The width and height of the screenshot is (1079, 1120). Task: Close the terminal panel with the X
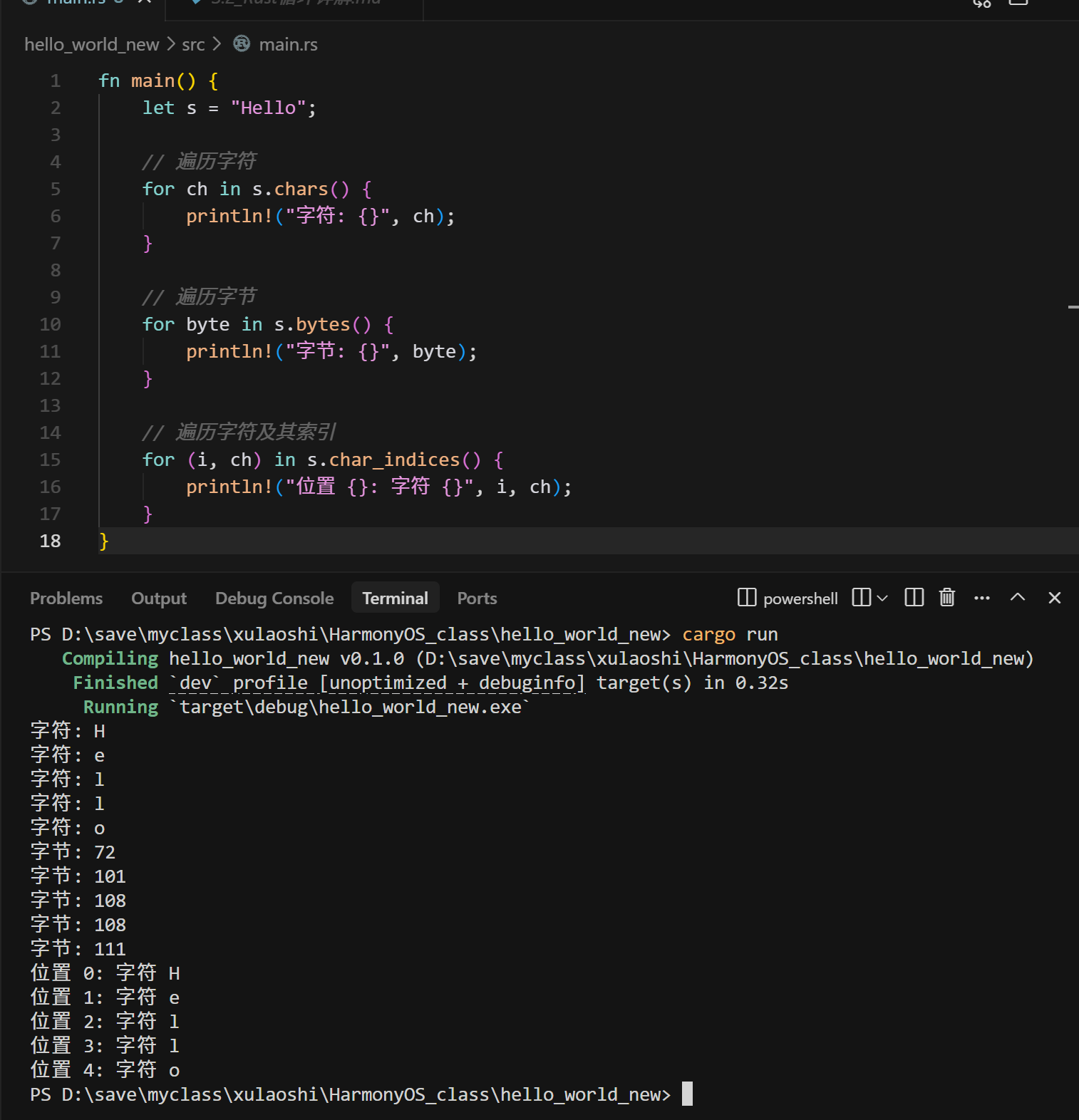point(1055,598)
